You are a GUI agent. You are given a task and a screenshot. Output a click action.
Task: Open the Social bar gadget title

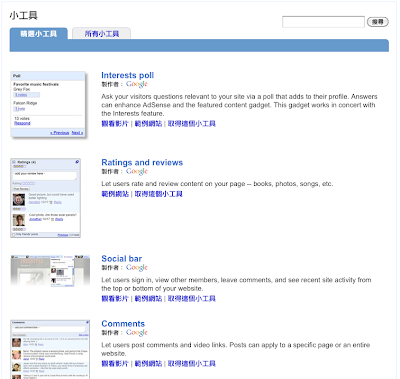121,259
